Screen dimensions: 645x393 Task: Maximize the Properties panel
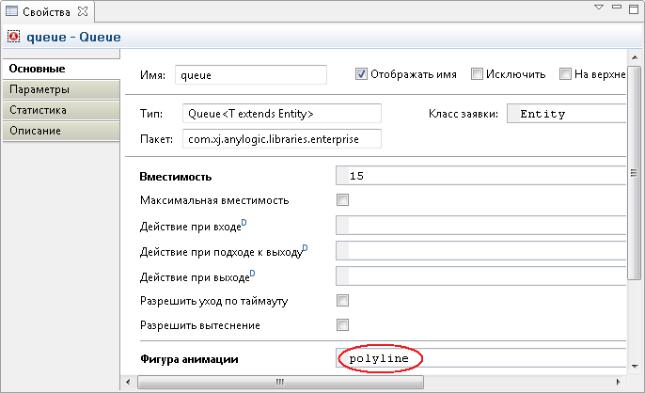coord(633,9)
